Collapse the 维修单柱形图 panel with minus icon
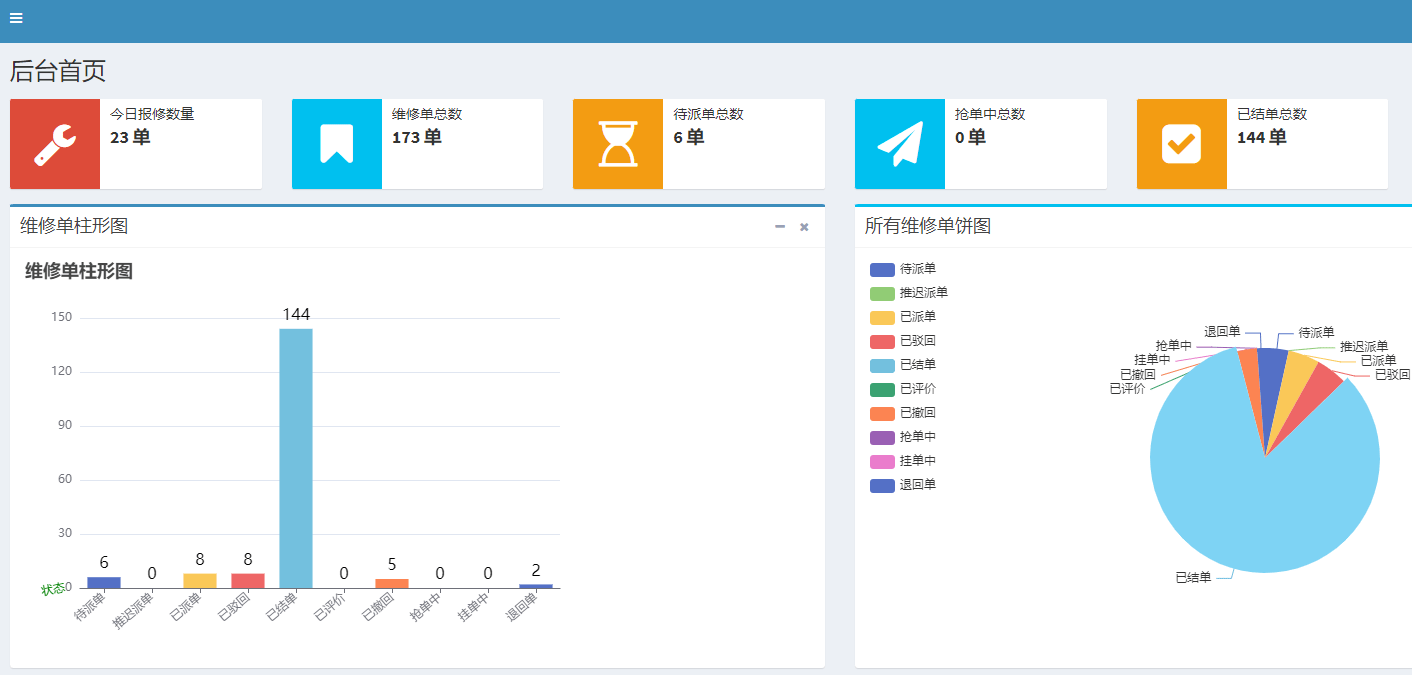 (x=780, y=227)
